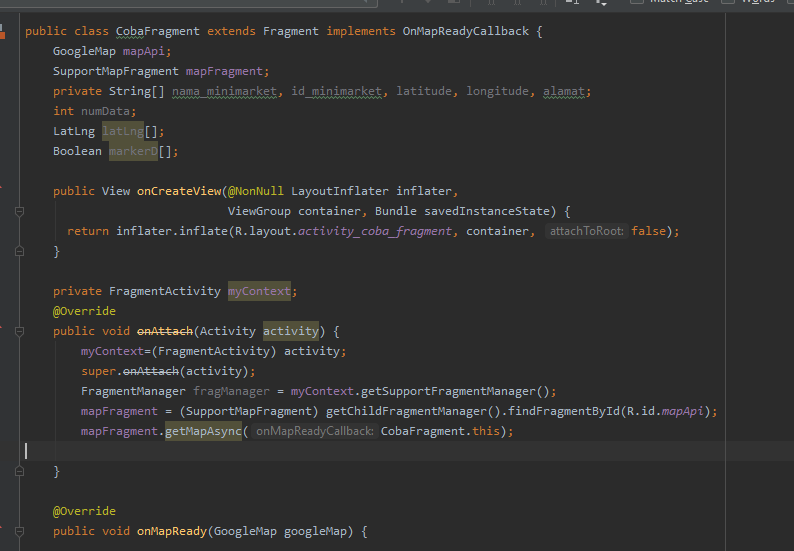
Task: Click the 'return' keyword
Action: (88, 231)
